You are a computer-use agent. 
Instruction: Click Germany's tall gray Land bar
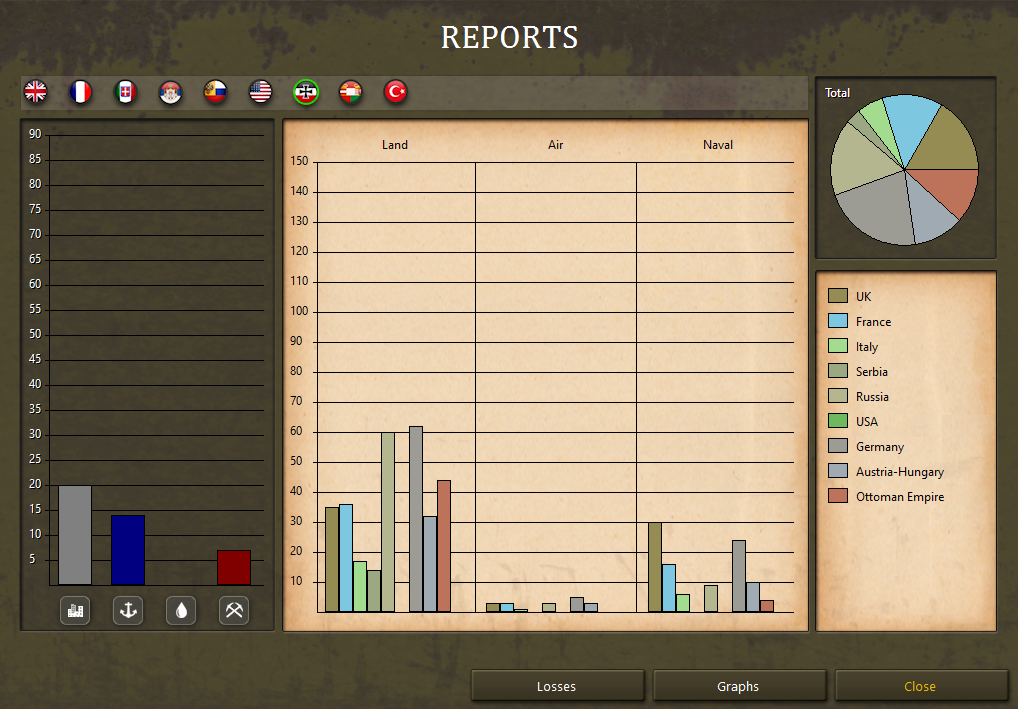[x=416, y=519]
